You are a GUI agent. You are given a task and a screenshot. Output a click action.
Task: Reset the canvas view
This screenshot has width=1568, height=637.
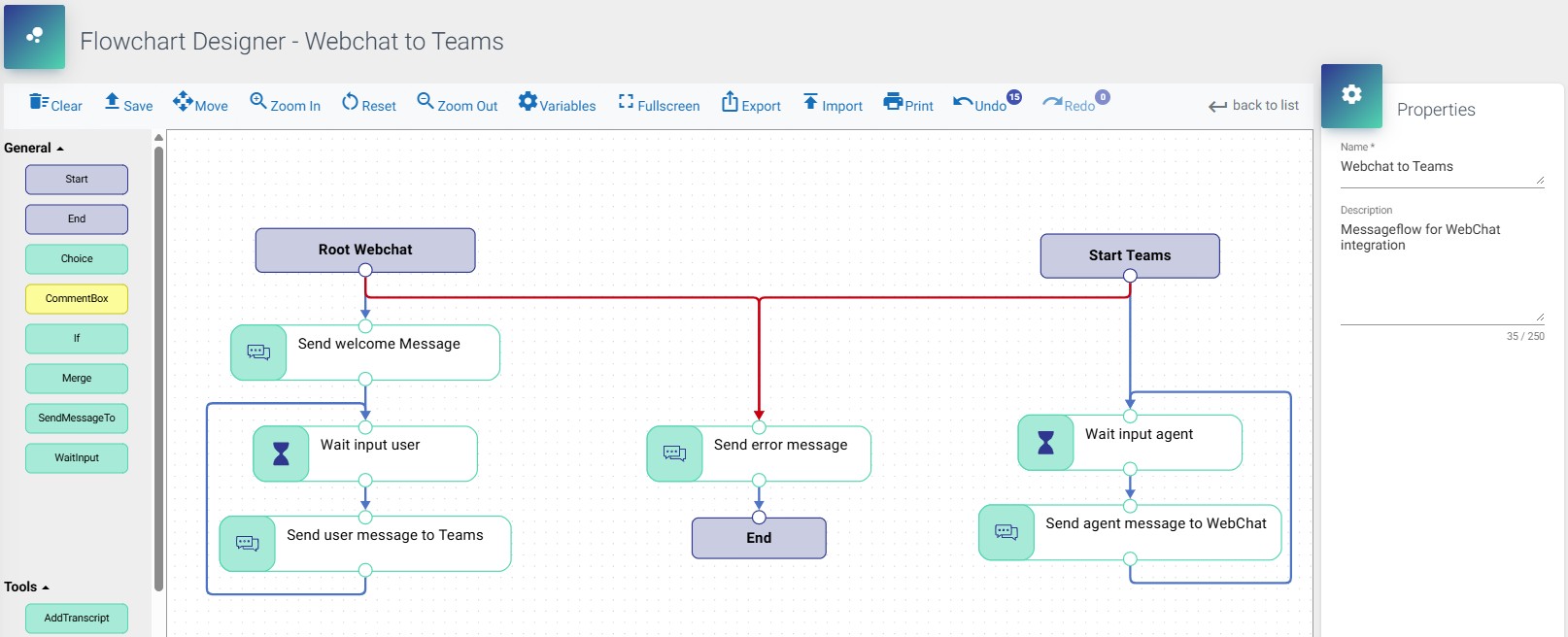click(368, 104)
